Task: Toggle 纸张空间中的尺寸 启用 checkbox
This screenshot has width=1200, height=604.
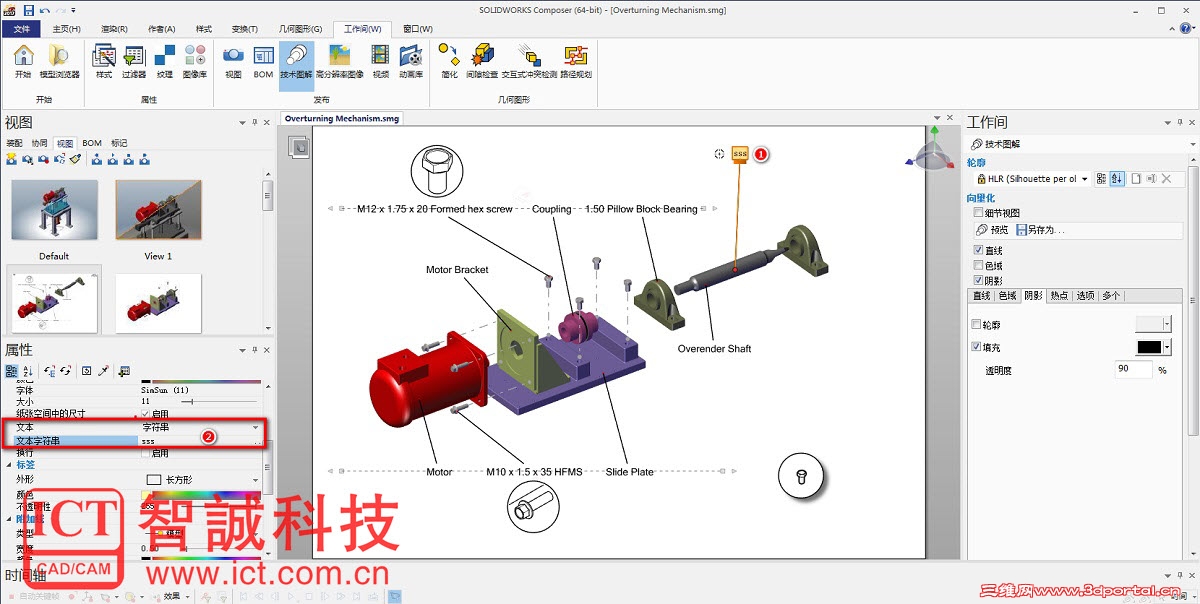Action: click(x=146, y=413)
